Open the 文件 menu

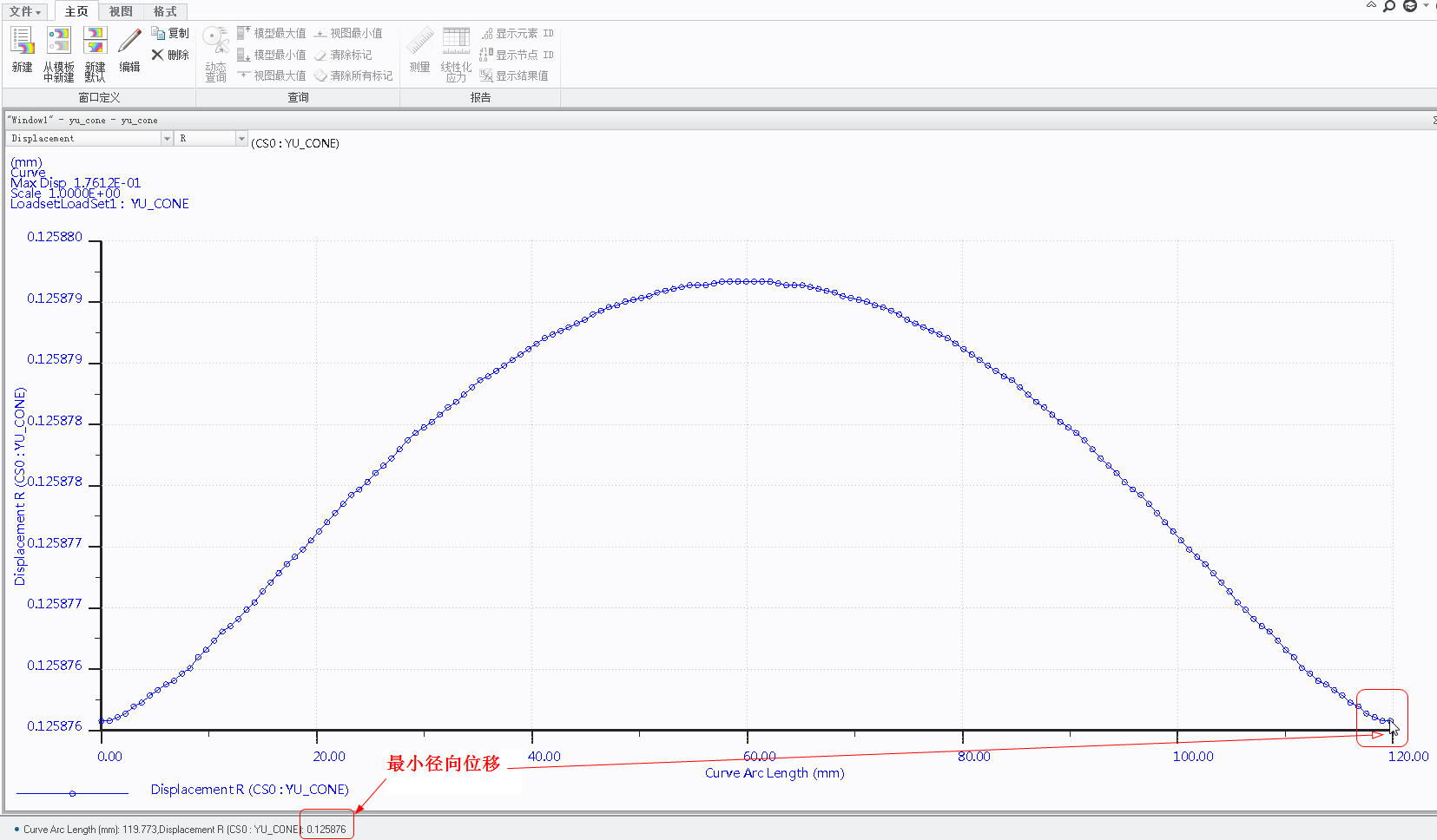point(24,11)
